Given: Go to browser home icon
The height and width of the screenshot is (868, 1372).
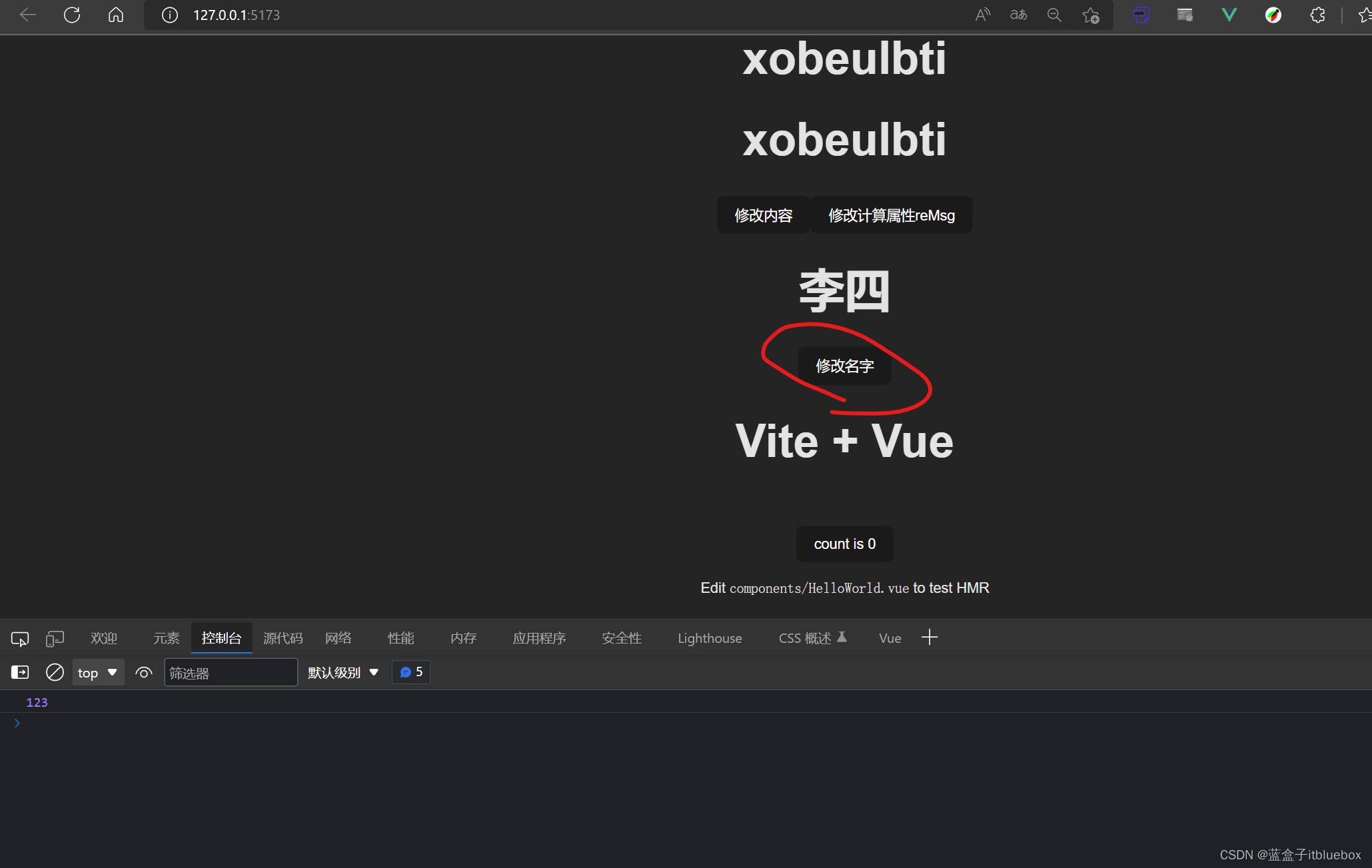Looking at the screenshot, I should (x=116, y=15).
